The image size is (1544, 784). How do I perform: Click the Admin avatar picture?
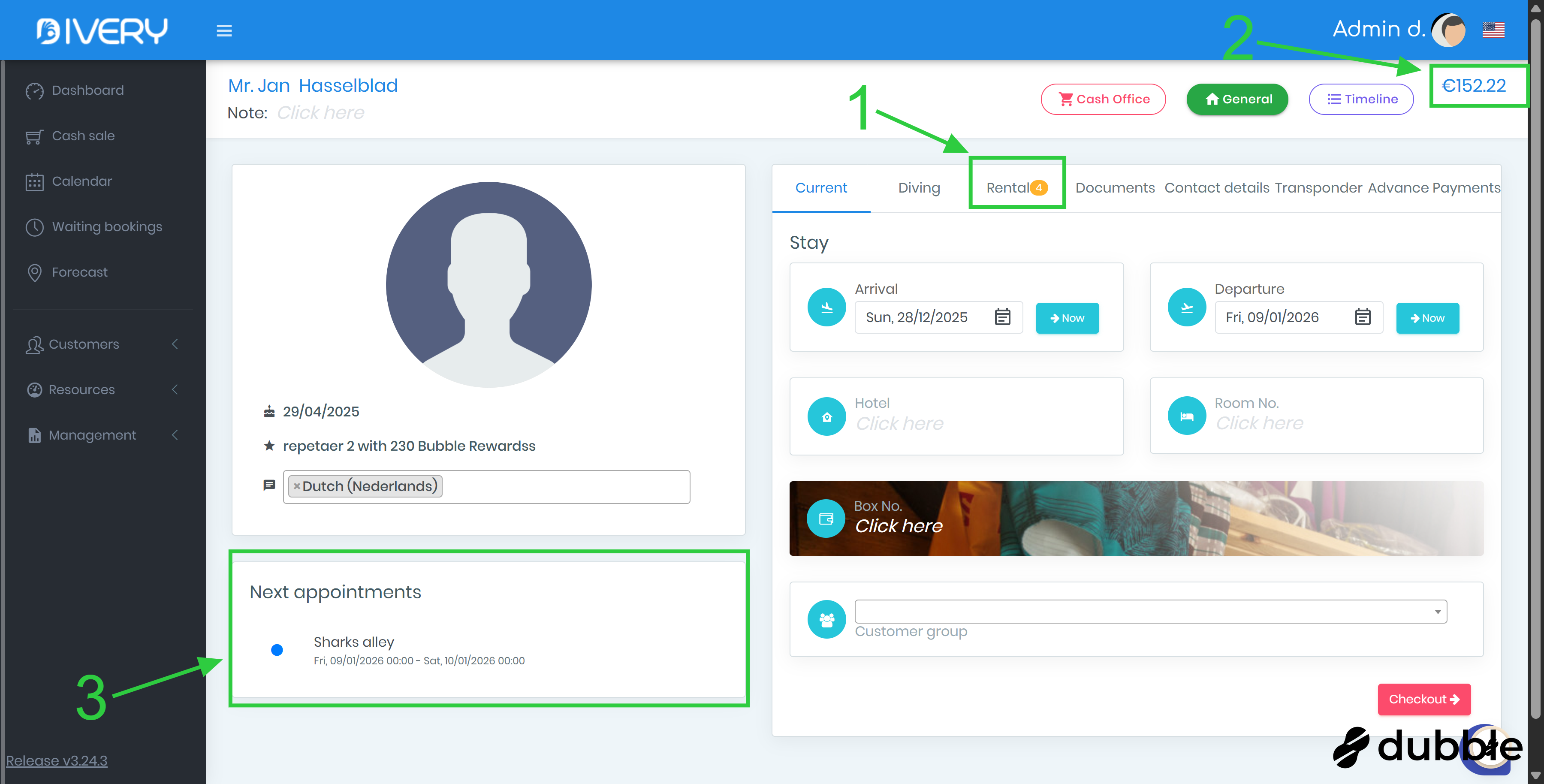click(1449, 29)
